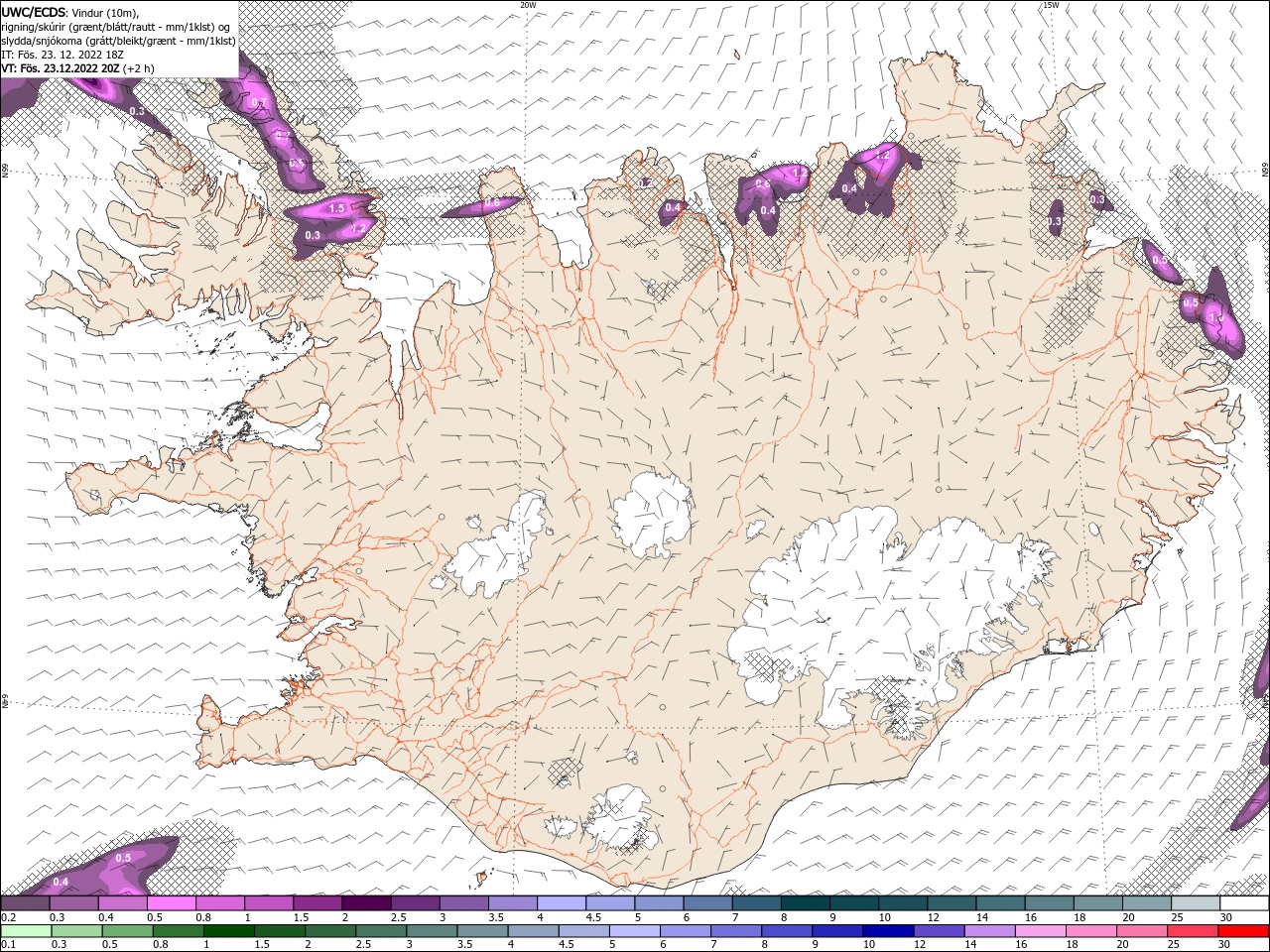Click the deep blue bottom-legend swatch between 10 and 12
The width and height of the screenshot is (1270, 952).
[889, 931]
